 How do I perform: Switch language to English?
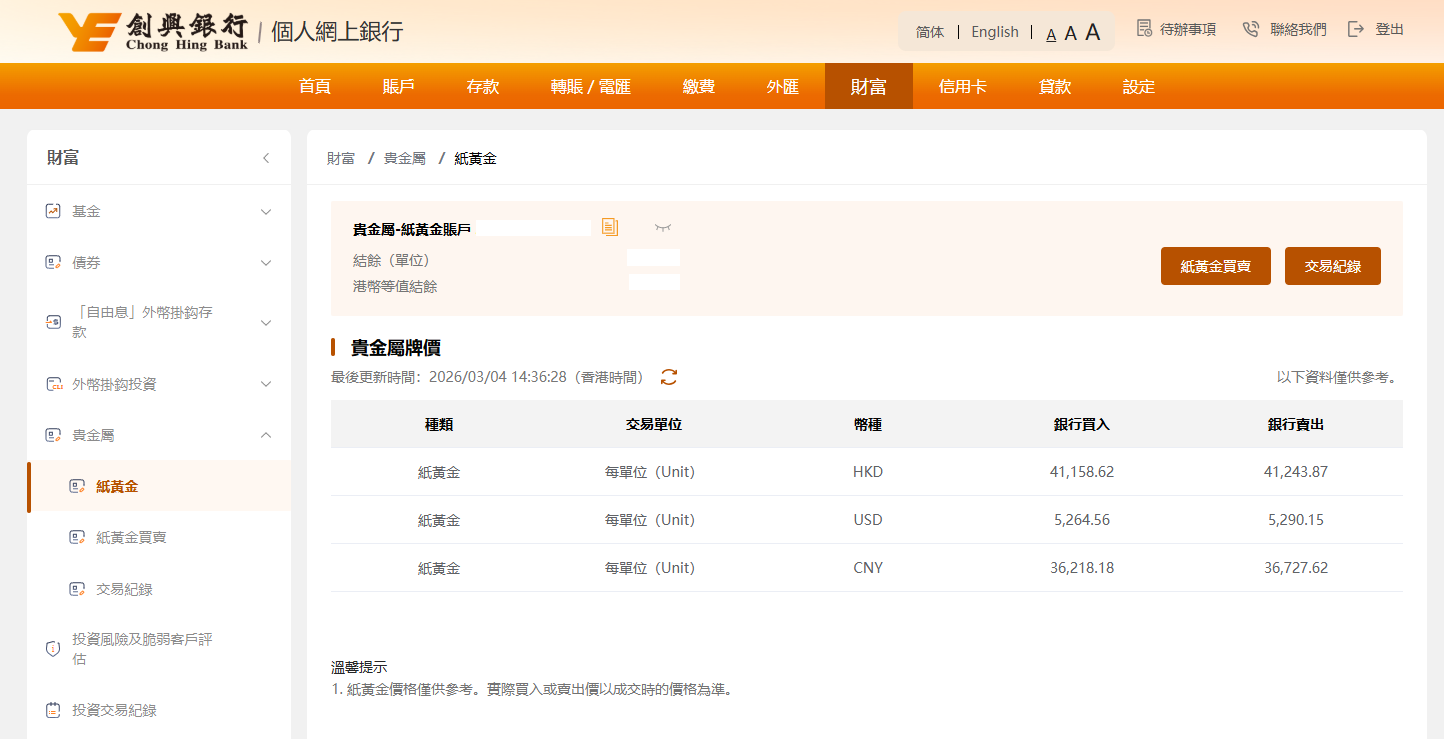click(x=994, y=32)
